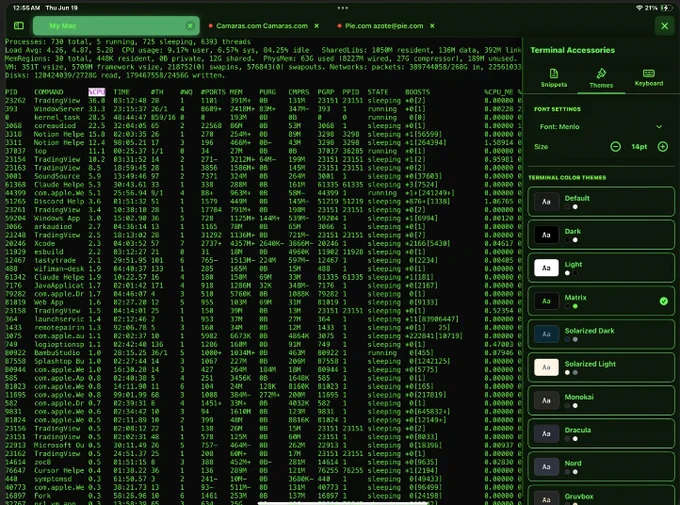The image size is (680, 505).
Task: Click the SoundSource process name
Action: click(57, 176)
